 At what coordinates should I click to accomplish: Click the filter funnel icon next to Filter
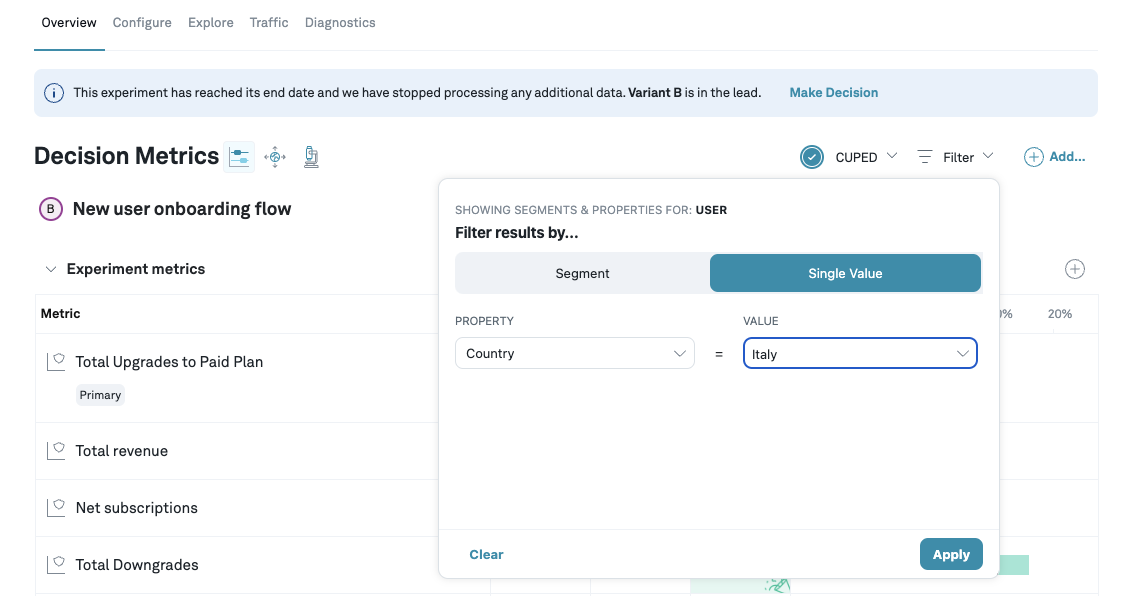[925, 157]
